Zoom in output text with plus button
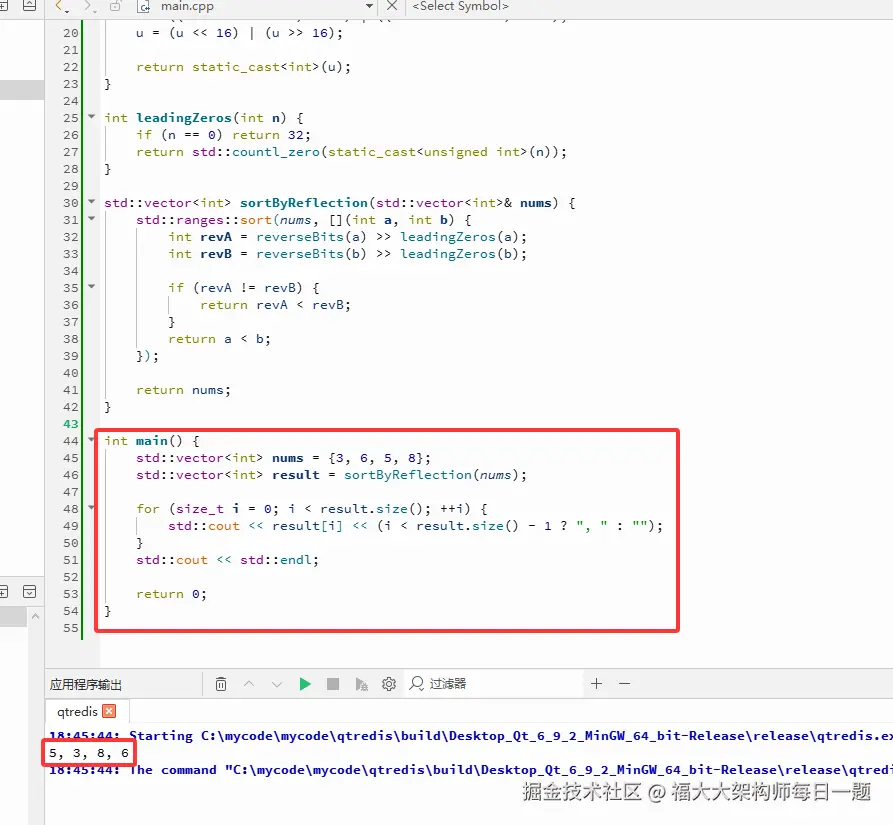Screen dimensions: 893x825 tap(596, 683)
